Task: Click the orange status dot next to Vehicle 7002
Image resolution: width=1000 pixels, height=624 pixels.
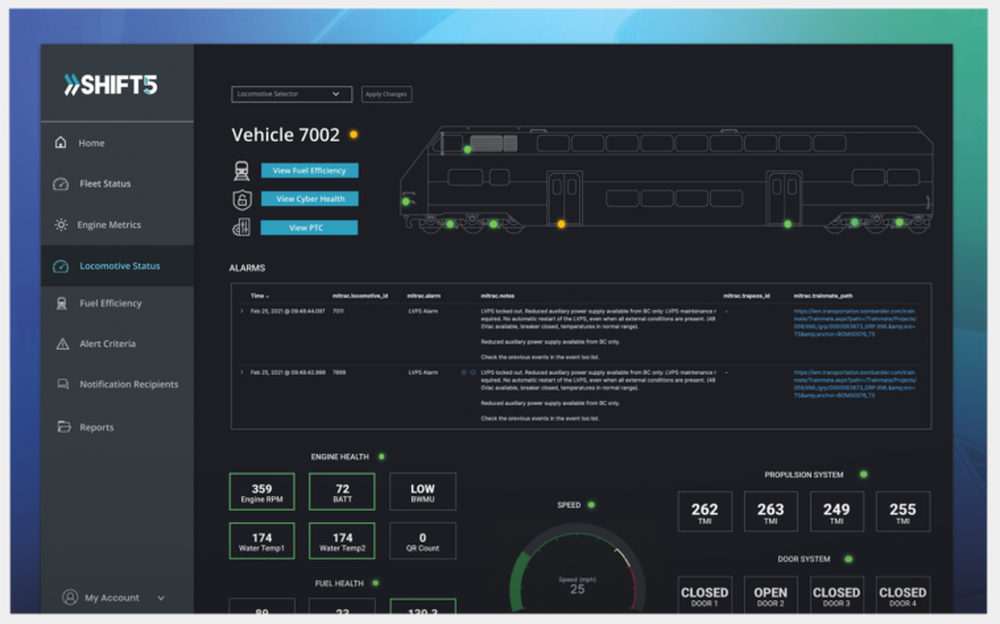Action: tap(353, 135)
